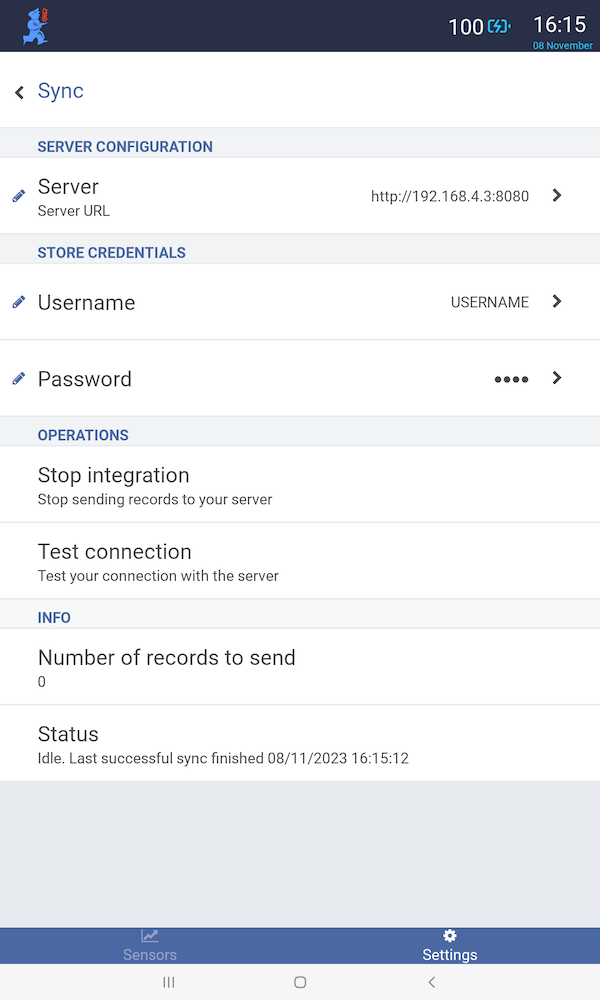600x1000 pixels.
Task: Select the USERNAME value
Action: (x=490, y=302)
